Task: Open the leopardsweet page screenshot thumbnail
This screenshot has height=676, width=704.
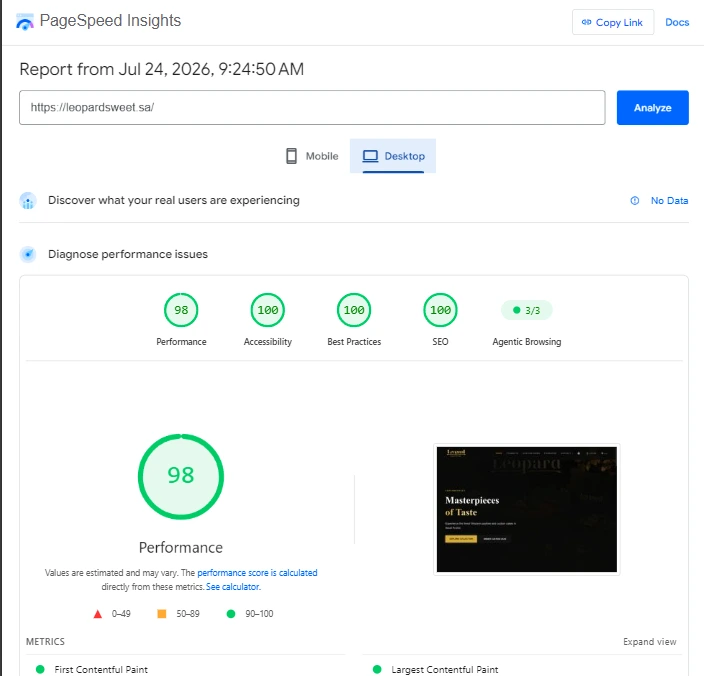Action: tap(527, 509)
